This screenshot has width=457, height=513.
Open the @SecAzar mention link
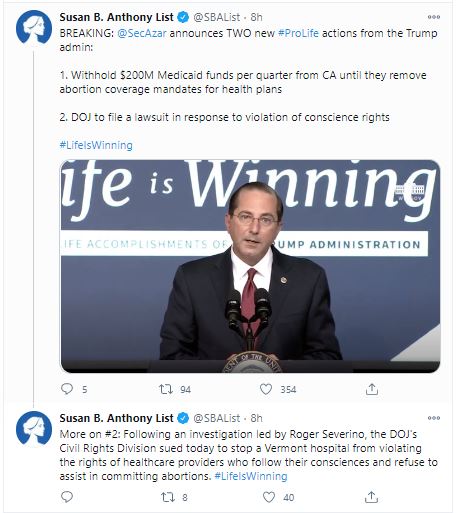click(x=142, y=33)
